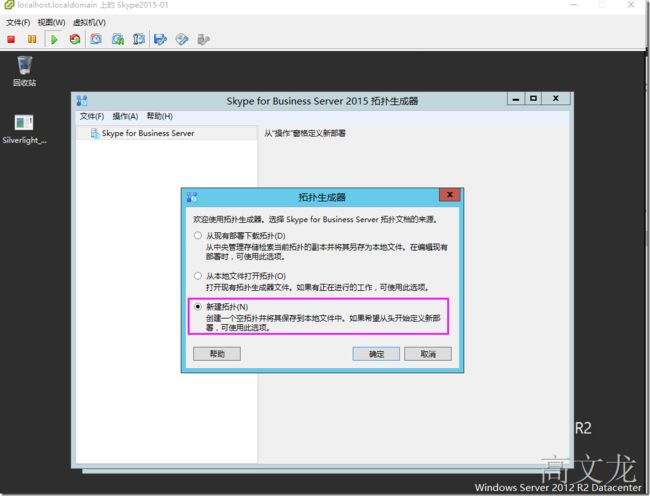The height and width of the screenshot is (496, 650).
Task: Click the red stop VM toolbar icon
Action: (x=11, y=39)
